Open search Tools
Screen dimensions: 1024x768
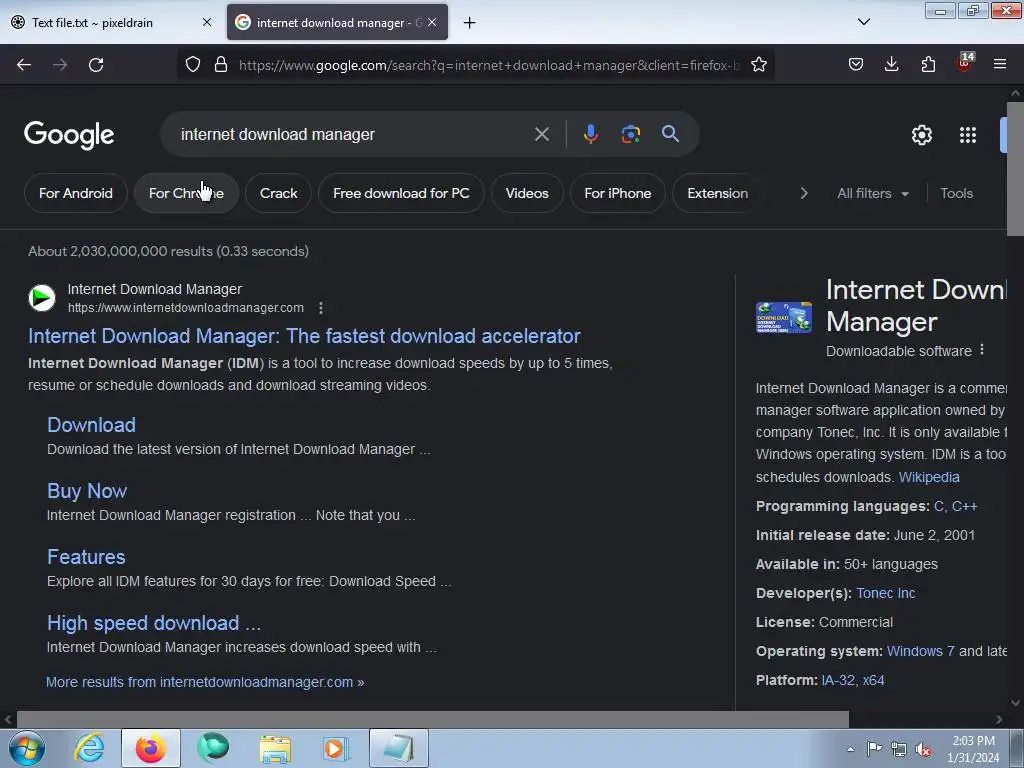956,193
